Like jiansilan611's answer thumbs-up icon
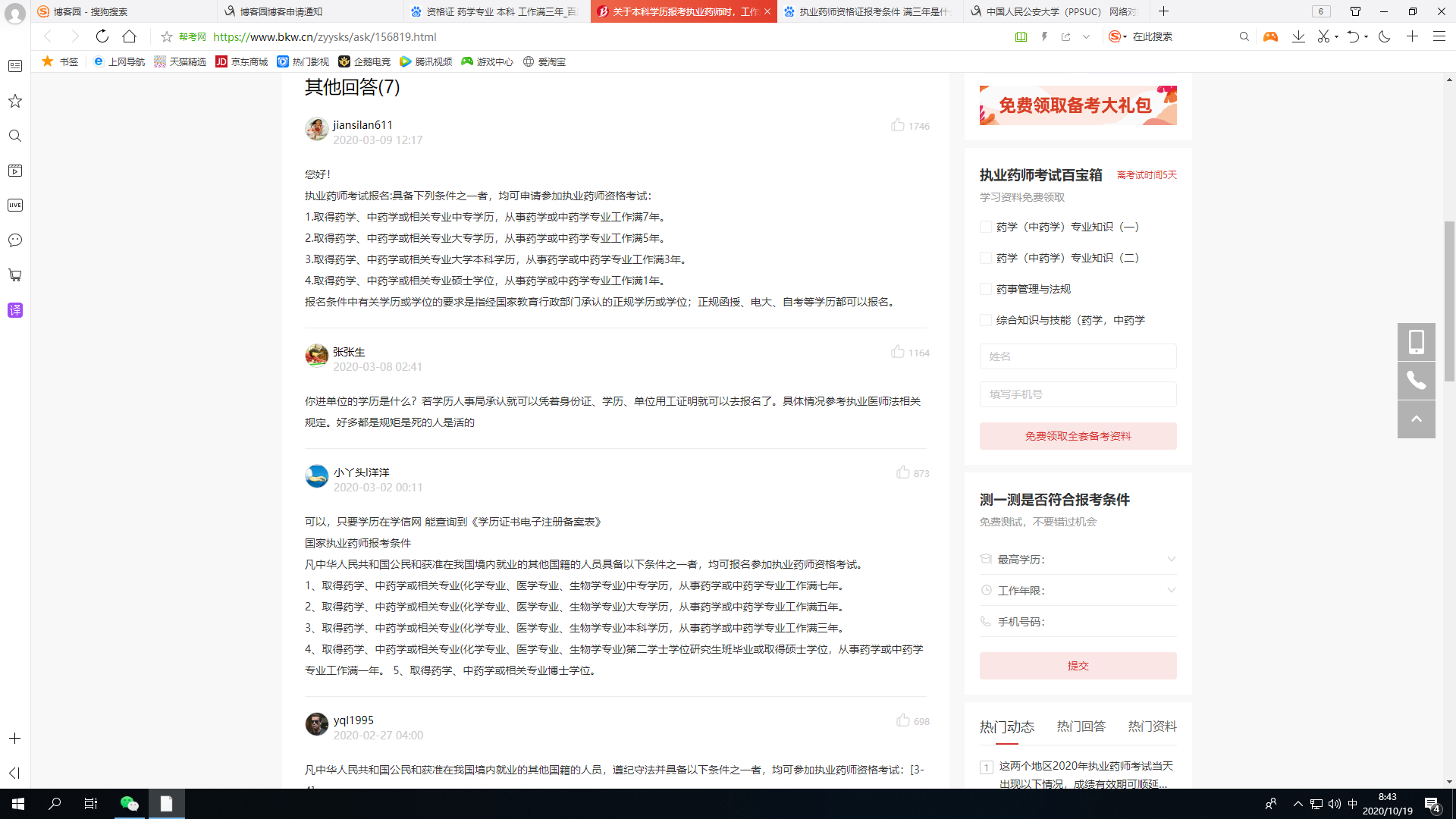This screenshot has height=819, width=1456. [898, 125]
